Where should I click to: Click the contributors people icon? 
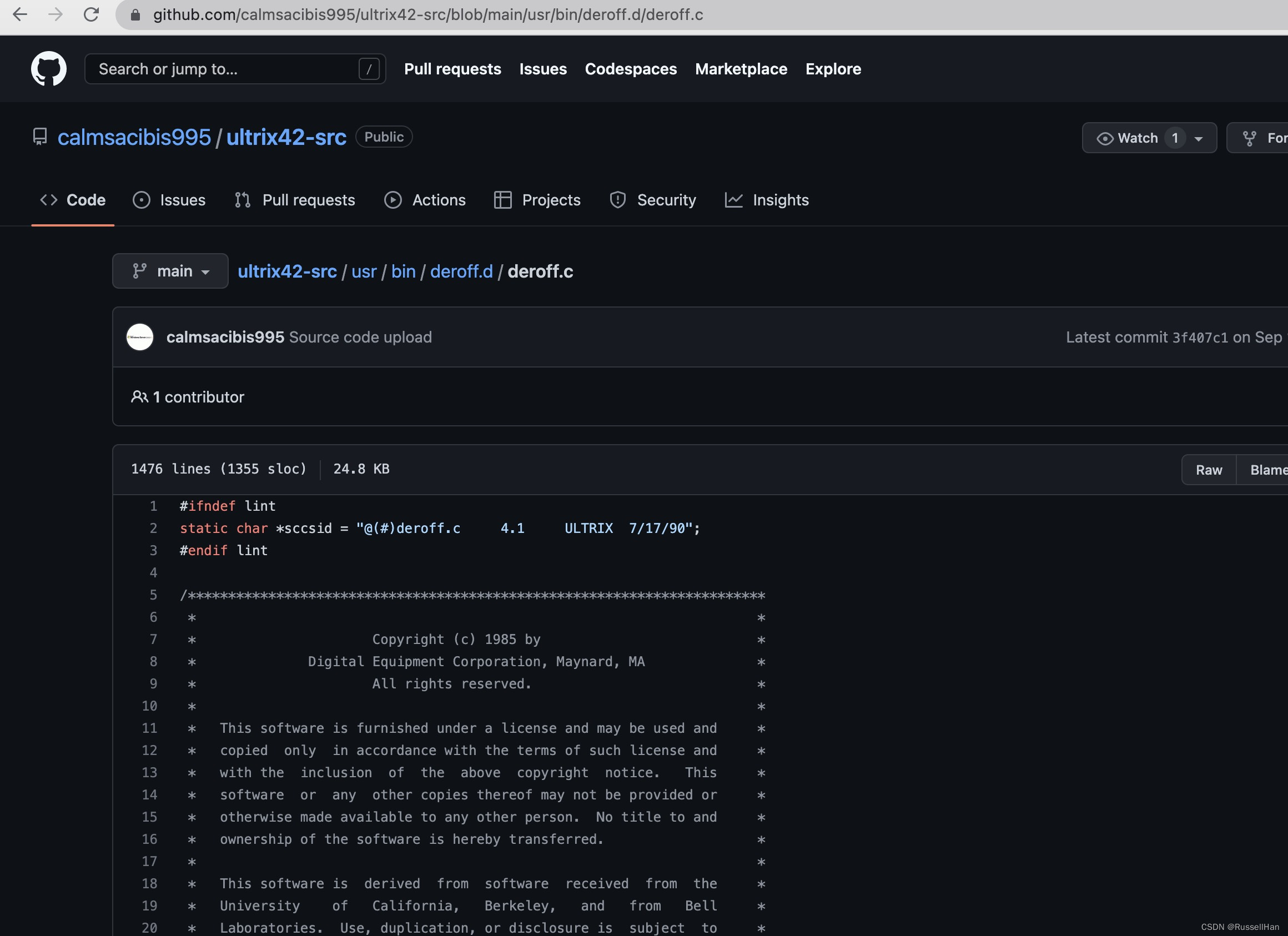tap(140, 396)
